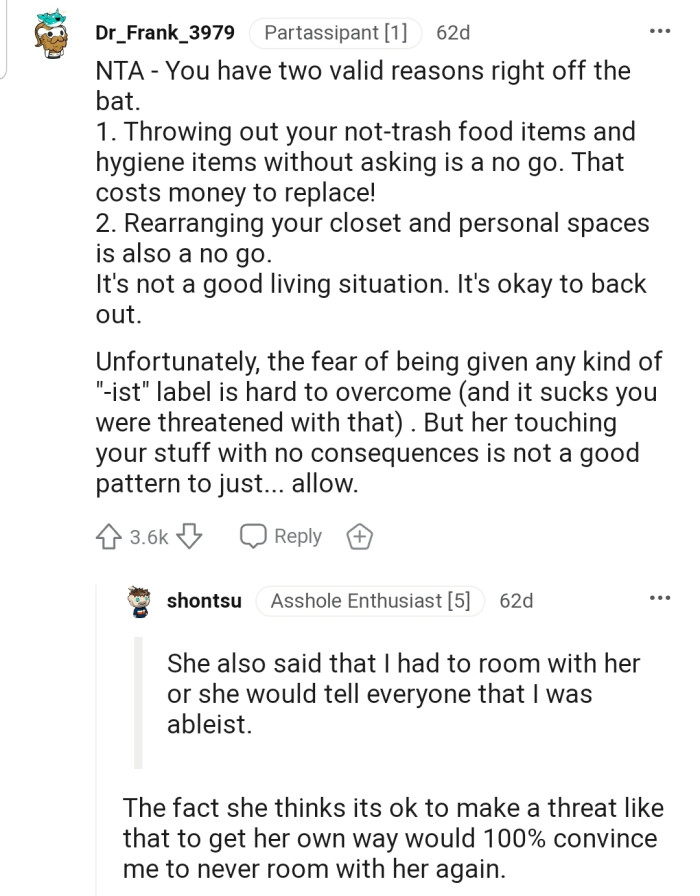Open more options for Dr_Frank_3979's comment
Image resolution: width=700 pixels, height=896 pixels.
(659, 32)
